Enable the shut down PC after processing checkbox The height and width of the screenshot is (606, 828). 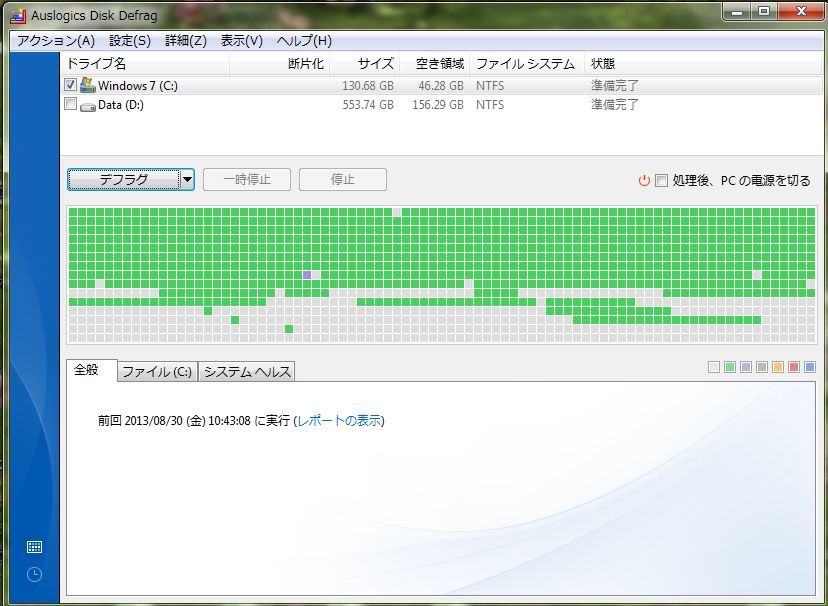pyautogui.click(x=661, y=181)
